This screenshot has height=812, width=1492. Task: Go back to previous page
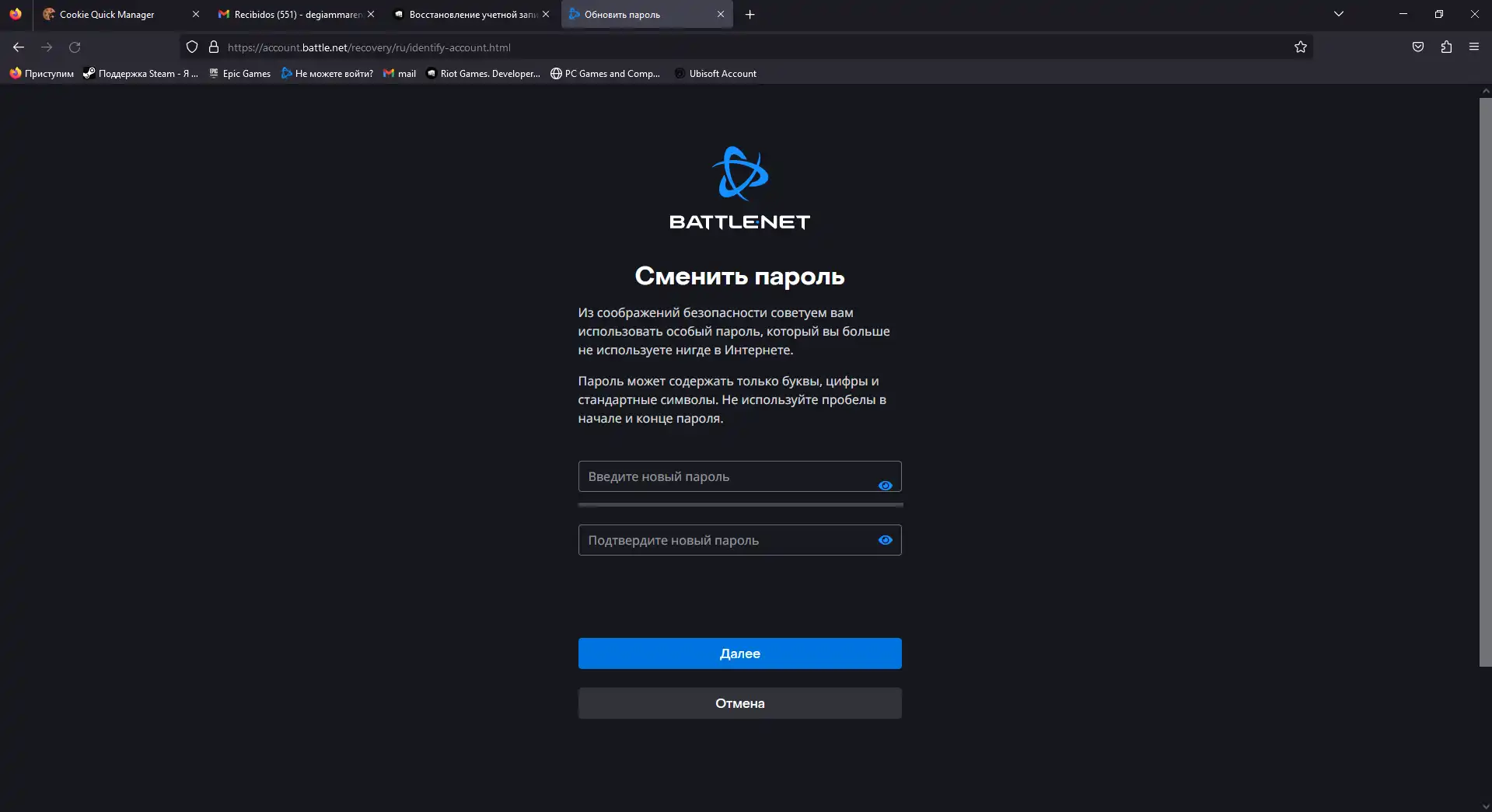[19, 47]
